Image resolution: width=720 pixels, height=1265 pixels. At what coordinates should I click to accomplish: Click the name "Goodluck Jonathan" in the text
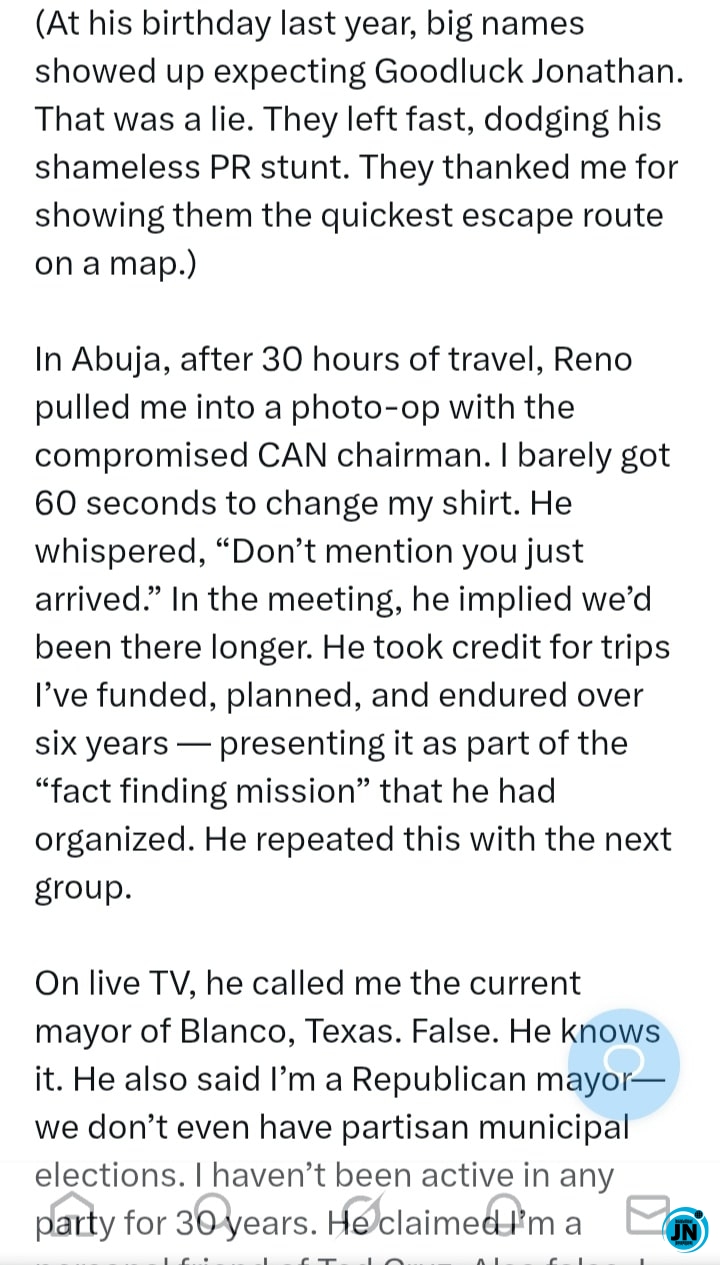529,71
